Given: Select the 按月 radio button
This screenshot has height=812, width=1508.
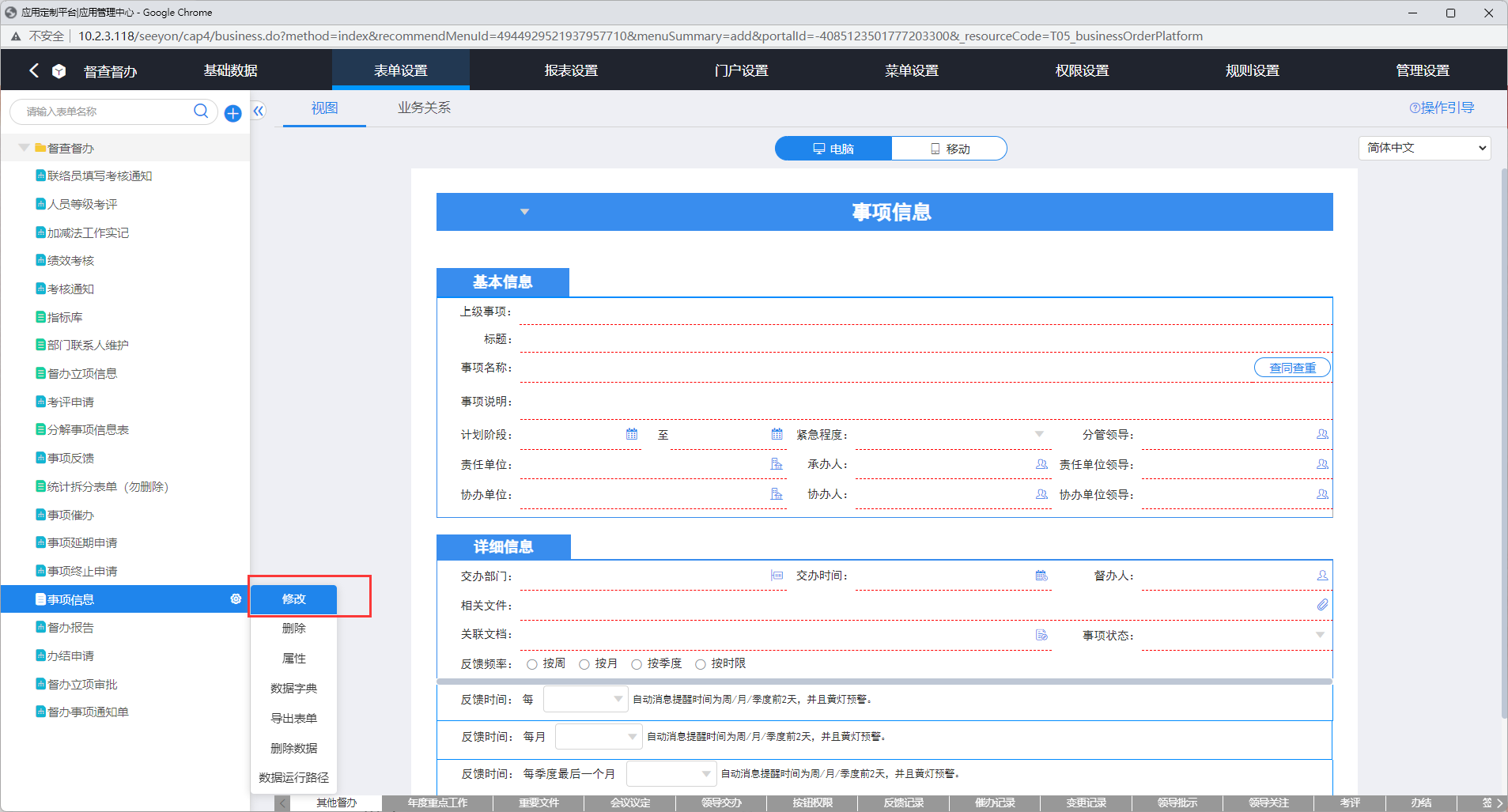Looking at the screenshot, I should pos(584,664).
